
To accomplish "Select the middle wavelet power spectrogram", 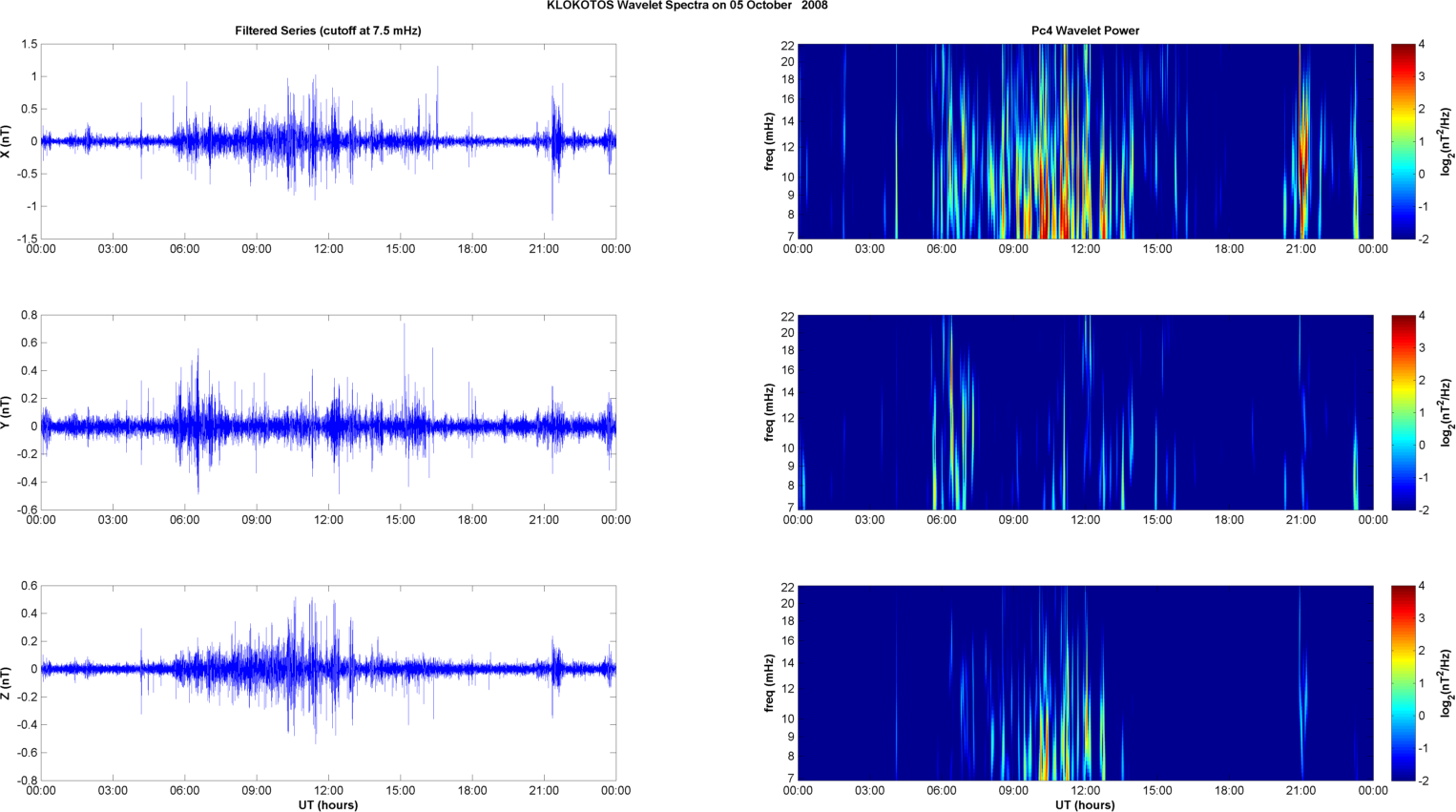I will coord(1085,412).
